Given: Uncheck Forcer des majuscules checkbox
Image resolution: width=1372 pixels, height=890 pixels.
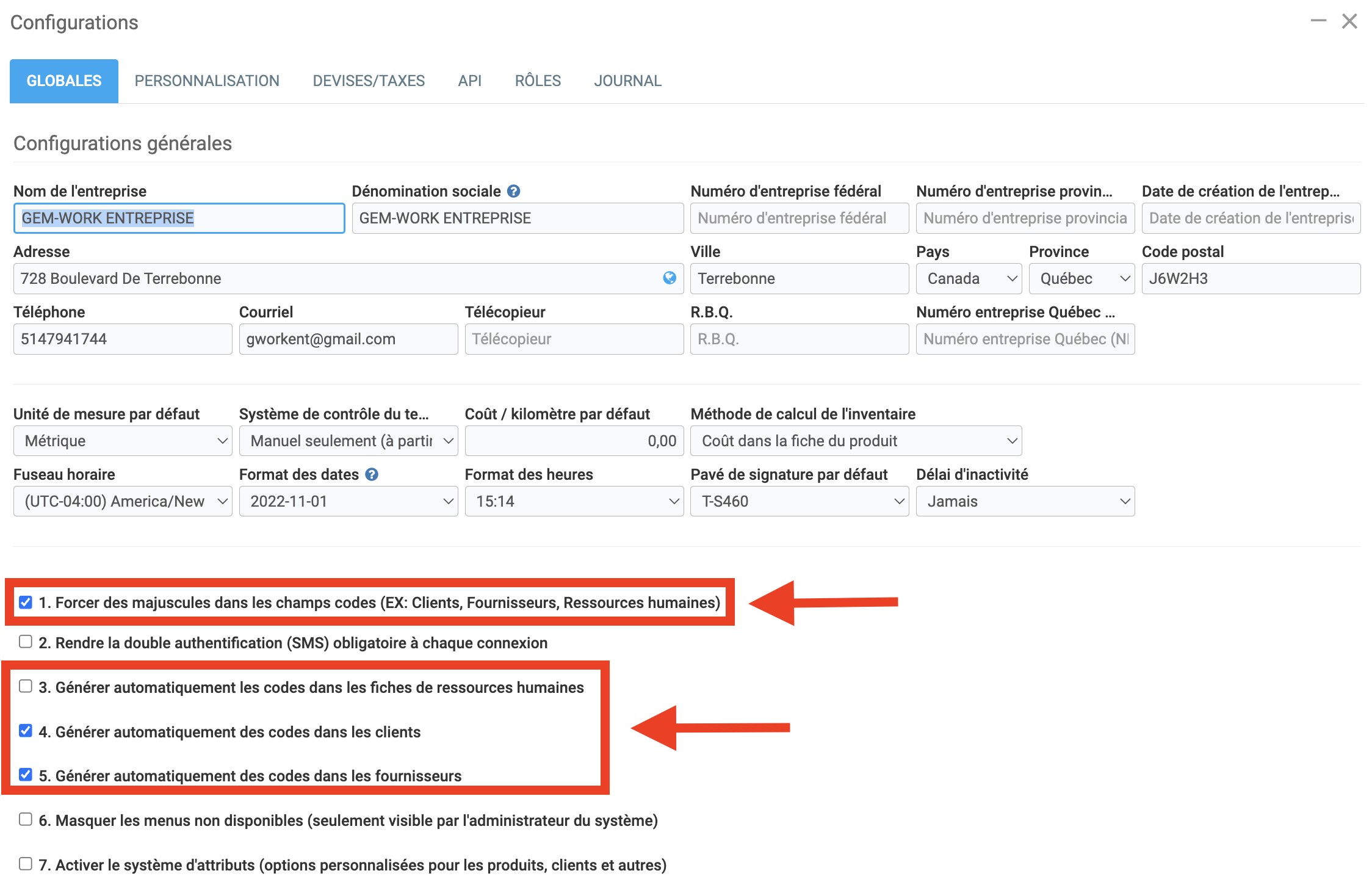Looking at the screenshot, I should 26,602.
